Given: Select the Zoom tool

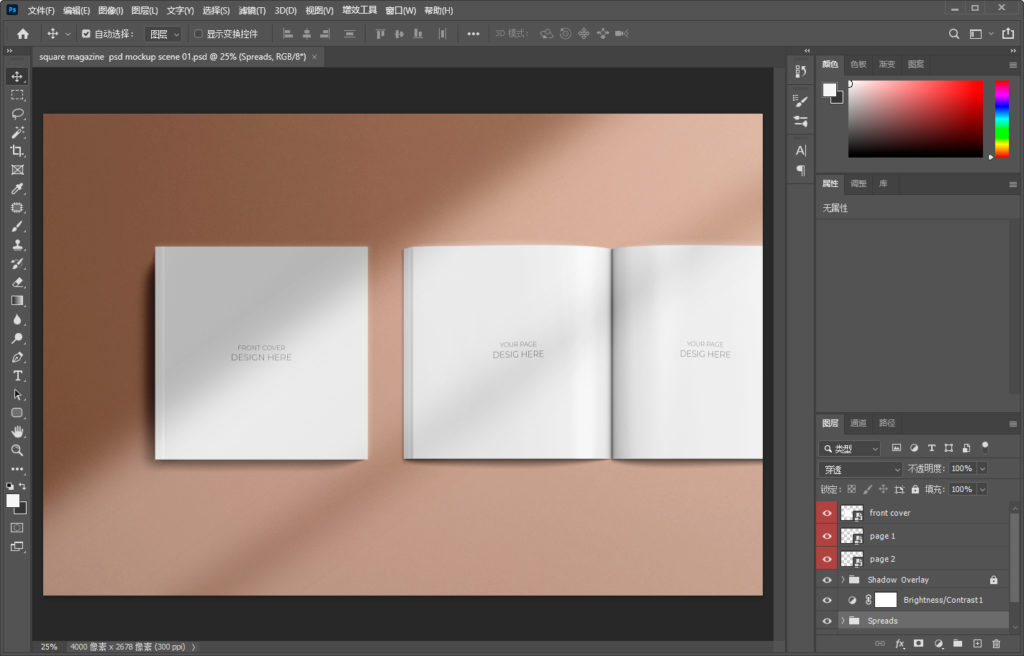Looking at the screenshot, I should click(x=17, y=450).
